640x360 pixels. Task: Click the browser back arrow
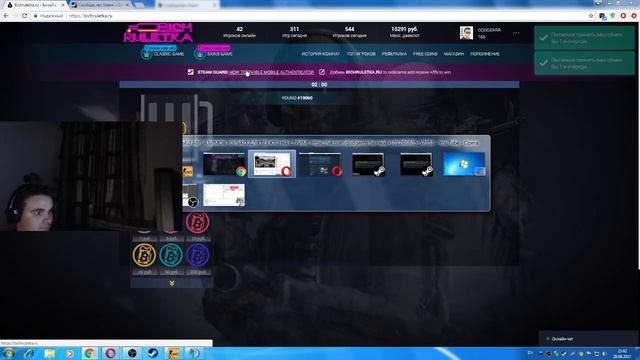click(6, 16)
